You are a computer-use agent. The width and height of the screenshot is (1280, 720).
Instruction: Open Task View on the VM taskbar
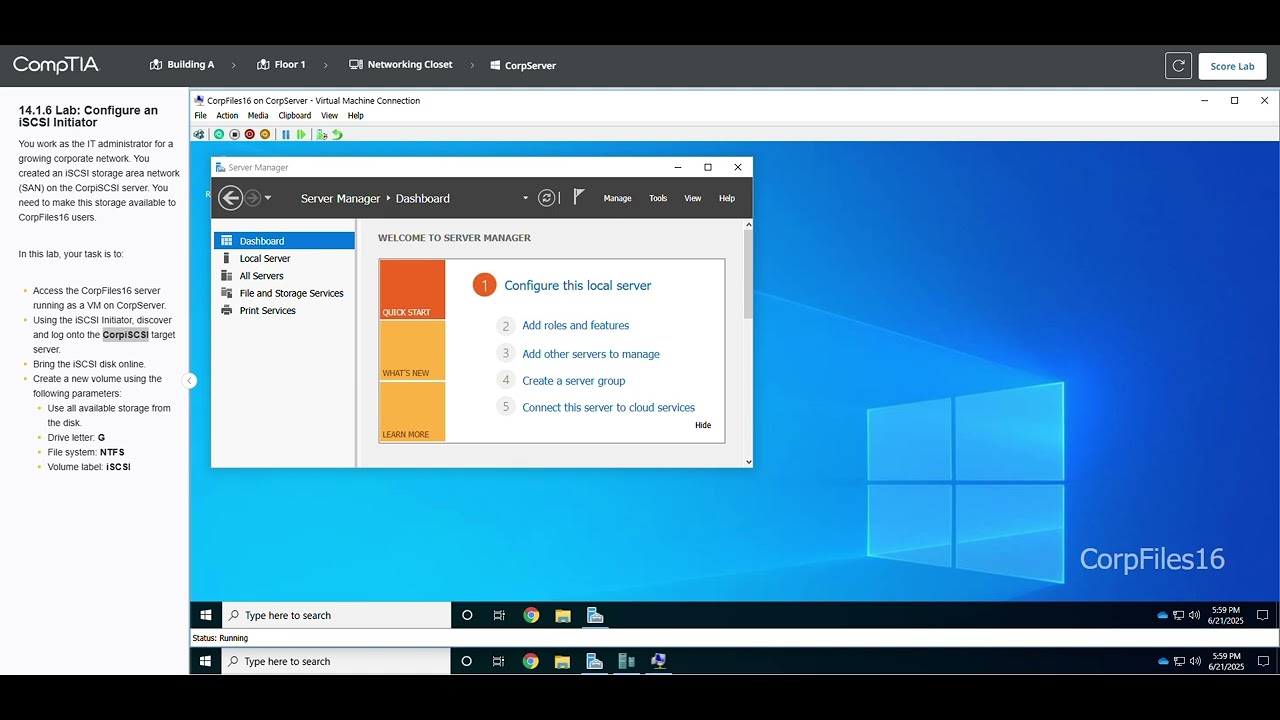(x=499, y=615)
